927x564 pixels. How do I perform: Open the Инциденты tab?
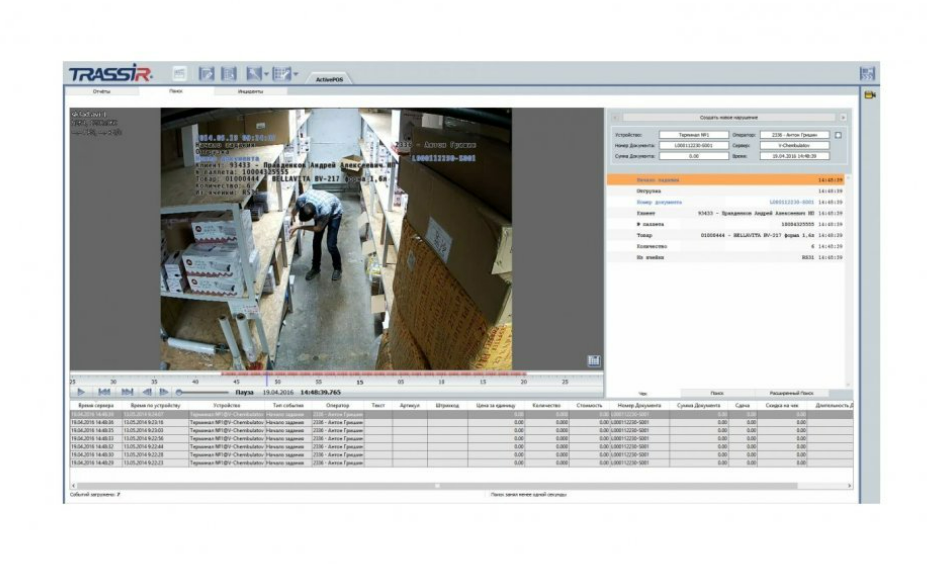(x=250, y=92)
